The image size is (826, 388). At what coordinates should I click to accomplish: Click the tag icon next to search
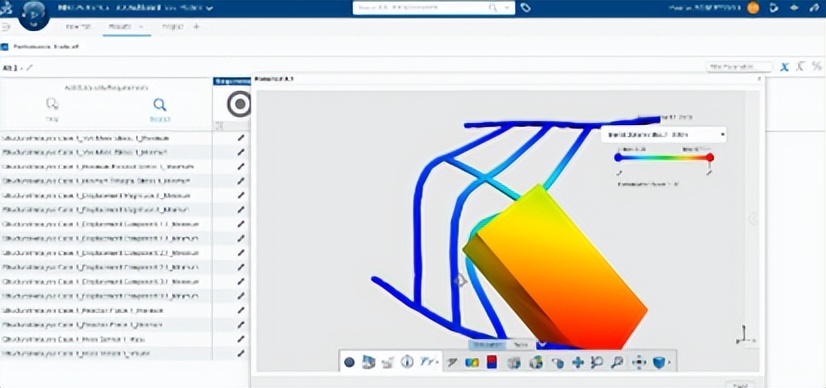point(525,8)
